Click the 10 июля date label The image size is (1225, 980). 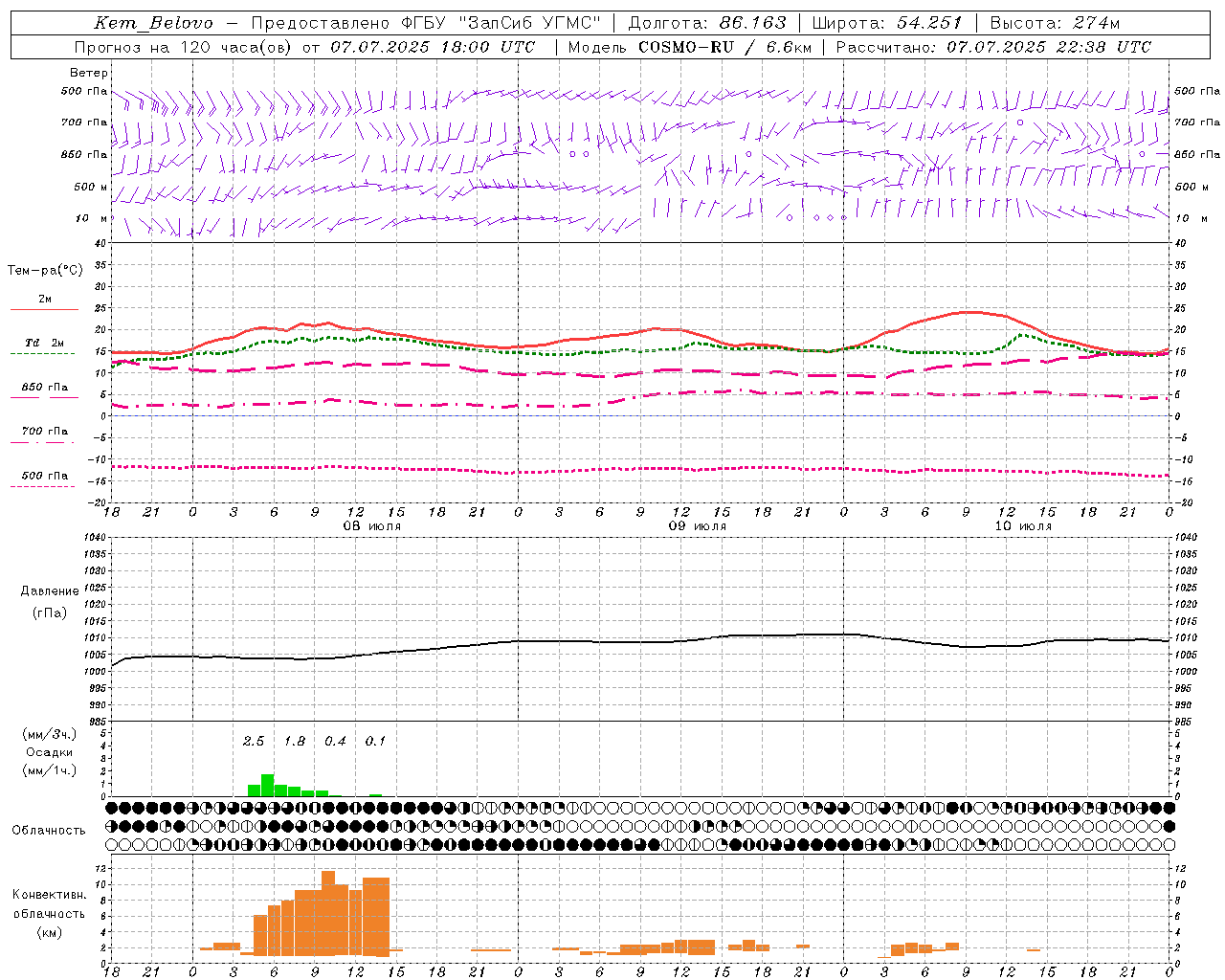[x=1023, y=526]
